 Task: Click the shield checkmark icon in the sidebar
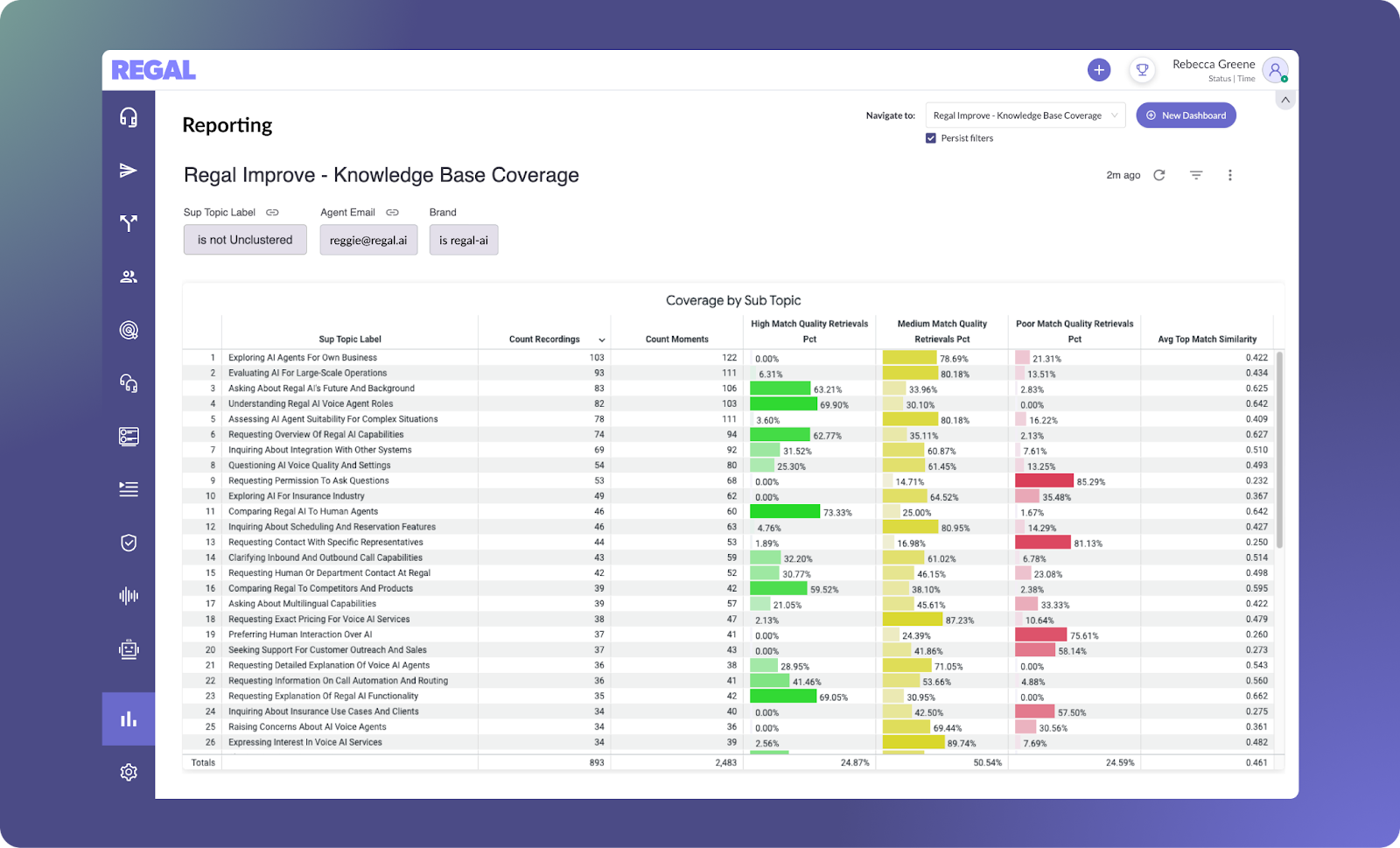click(x=129, y=543)
